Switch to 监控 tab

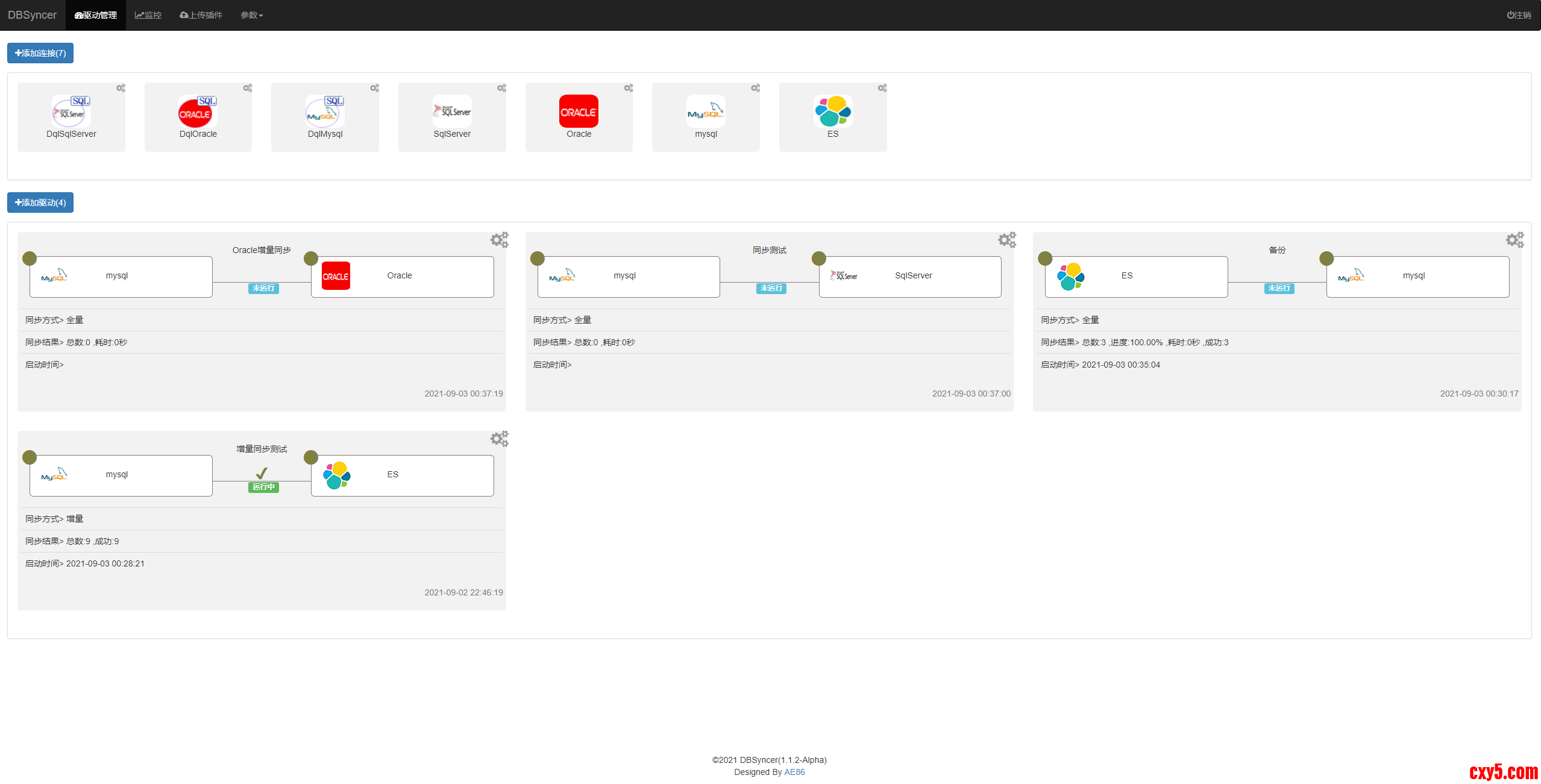[x=148, y=15]
